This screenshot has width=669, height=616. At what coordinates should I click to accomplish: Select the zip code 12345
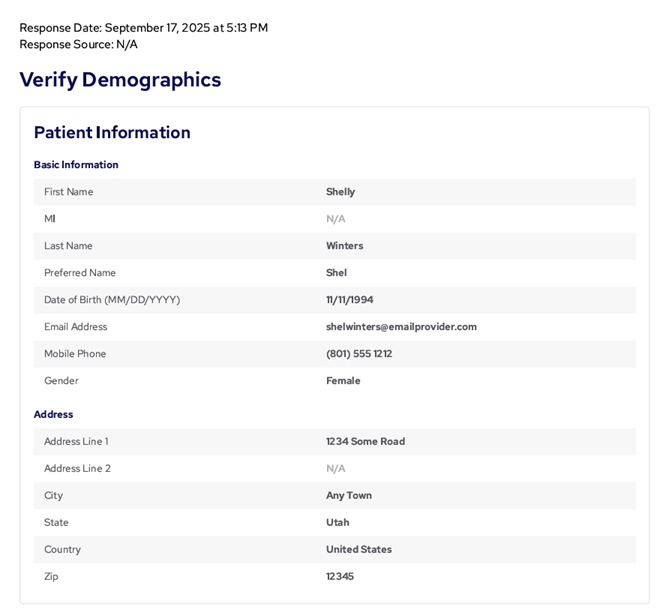pyautogui.click(x=340, y=577)
